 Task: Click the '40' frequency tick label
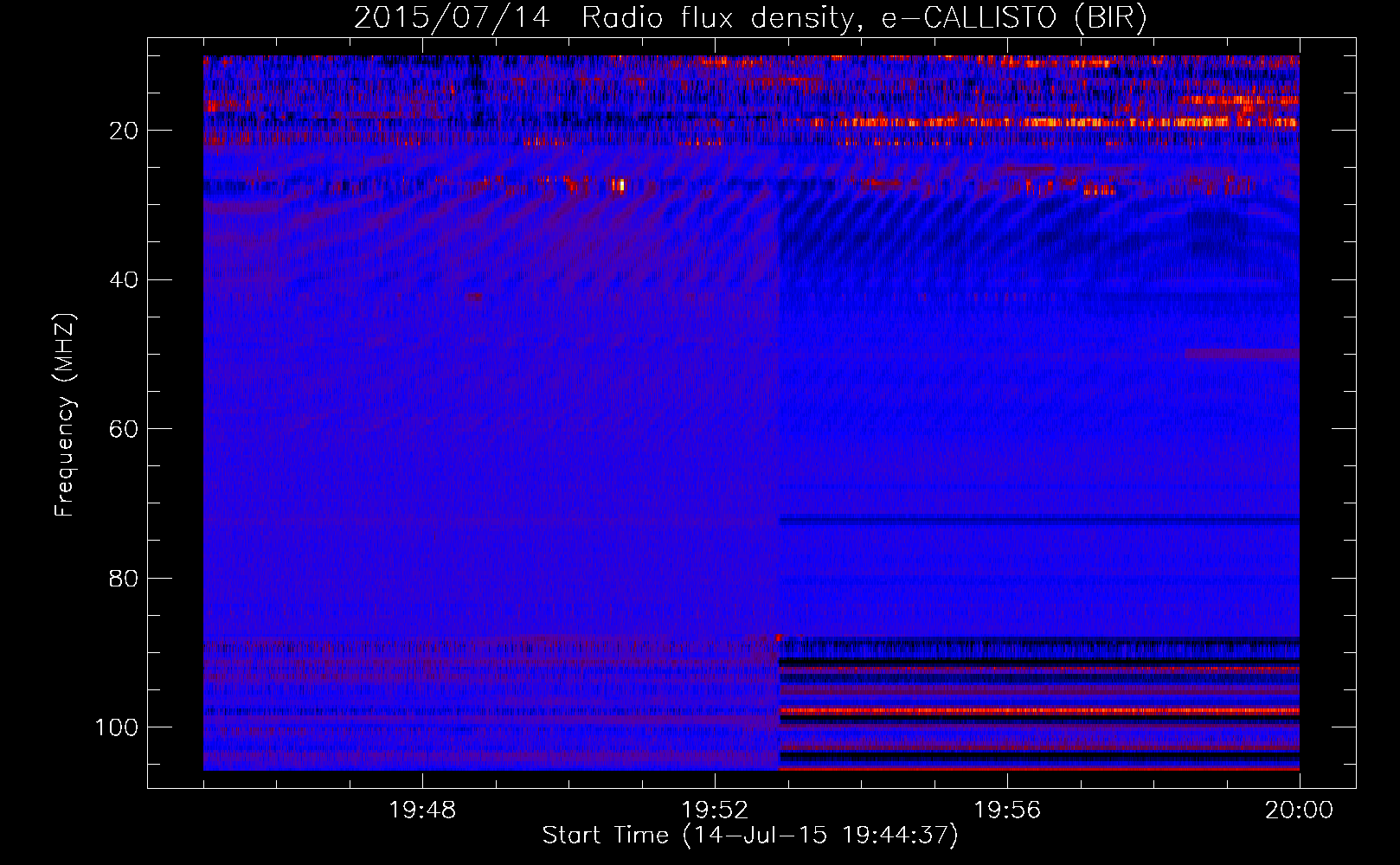point(124,279)
